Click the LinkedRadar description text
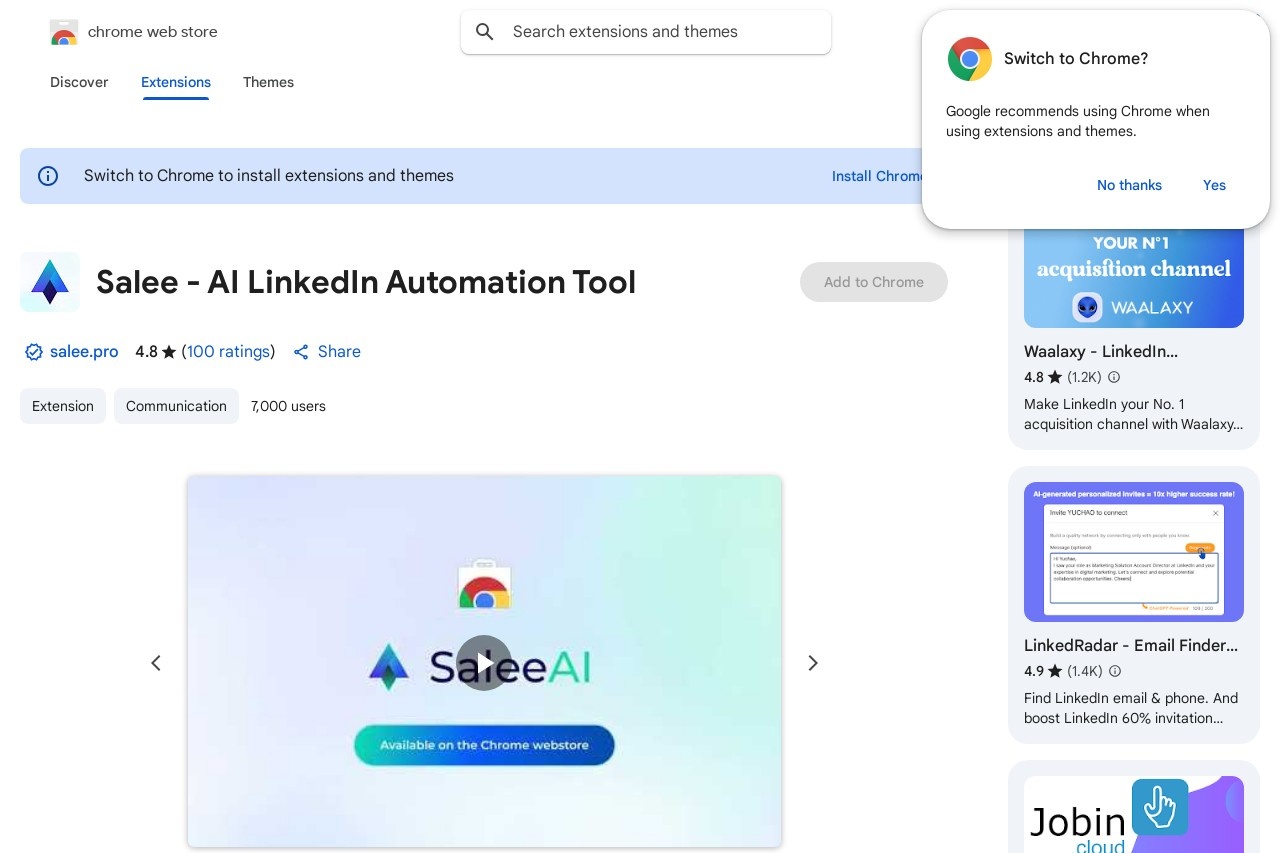The image size is (1280, 853). [x=1131, y=708]
